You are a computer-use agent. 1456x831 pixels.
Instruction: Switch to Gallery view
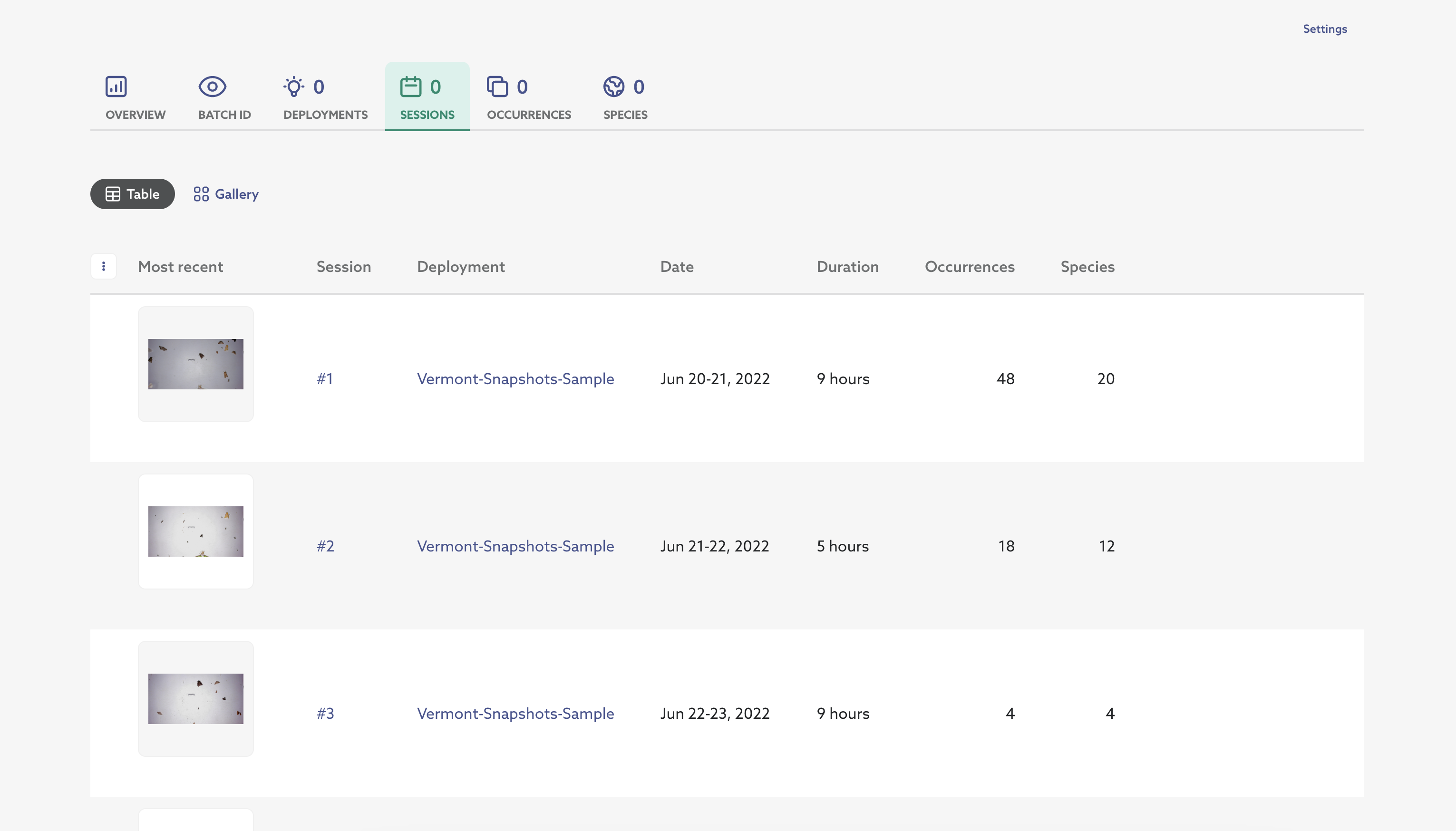pos(236,194)
